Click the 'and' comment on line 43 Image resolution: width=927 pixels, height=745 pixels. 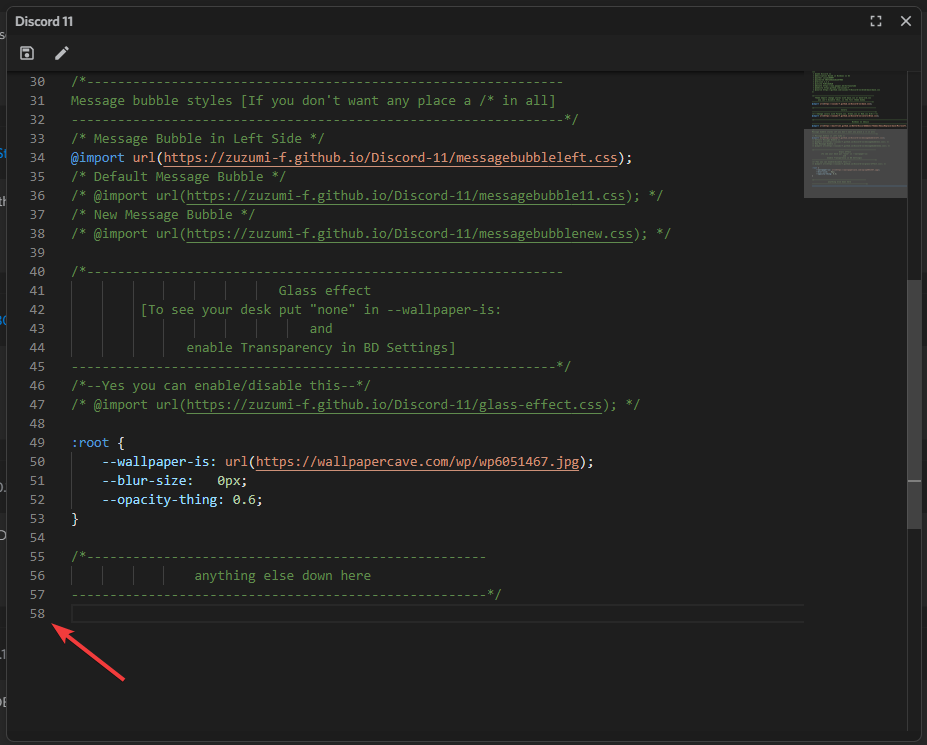coord(321,329)
